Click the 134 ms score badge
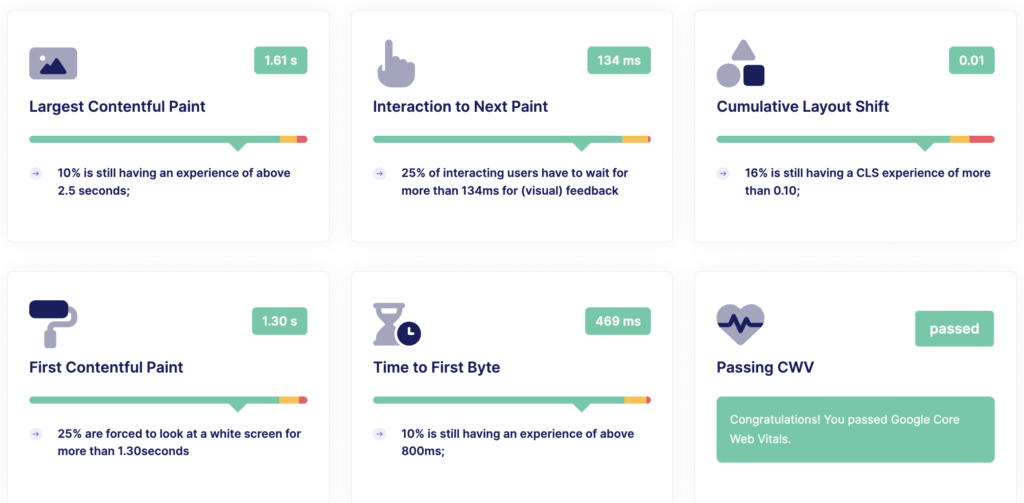1024x503 pixels. [619, 61]
